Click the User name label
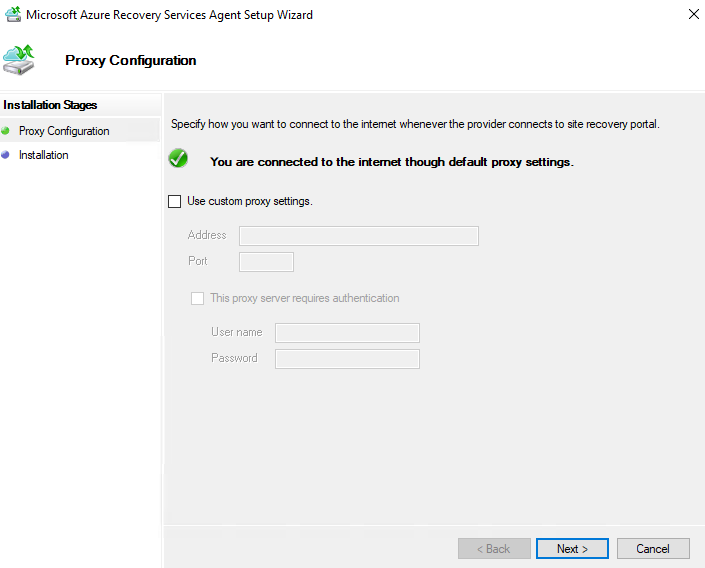 [237, 332]
